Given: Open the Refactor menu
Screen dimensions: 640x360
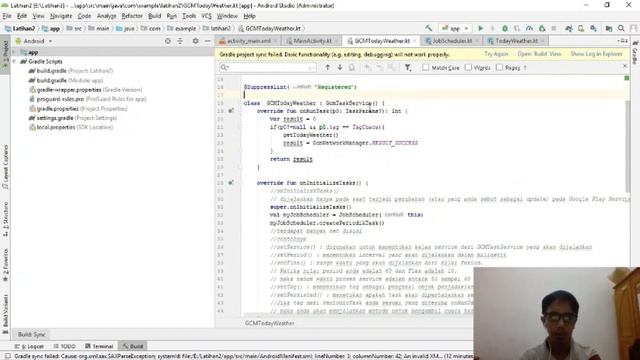Looking at the screenshot, I should tap(132, 16).
